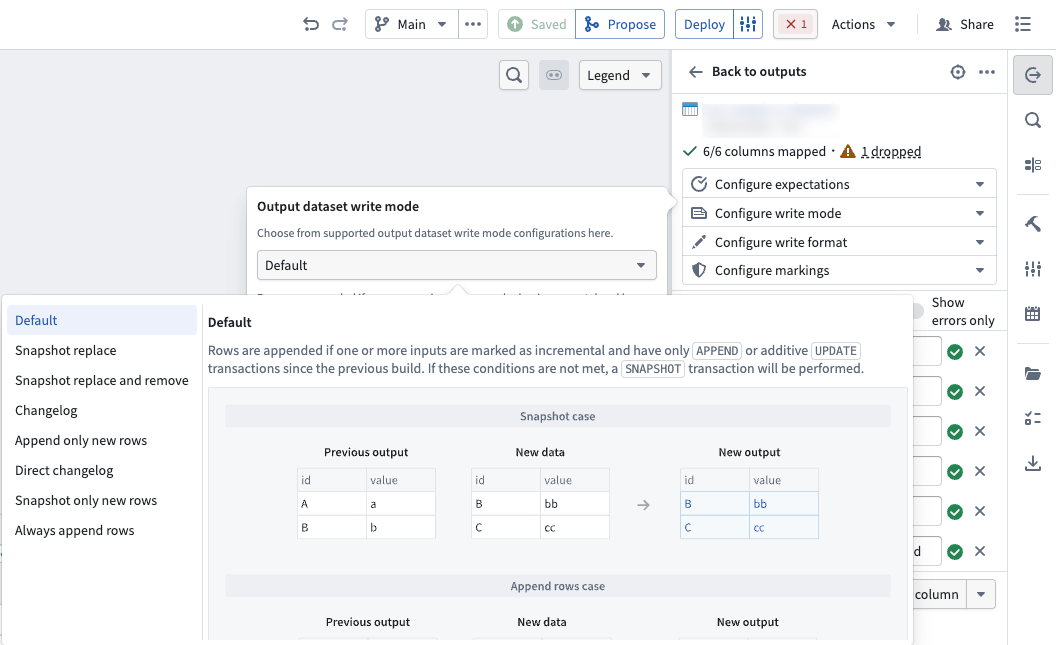Open the branch more options ellipsis
The height and width of the screenshot is (645, 1056).
coord(473,24)
